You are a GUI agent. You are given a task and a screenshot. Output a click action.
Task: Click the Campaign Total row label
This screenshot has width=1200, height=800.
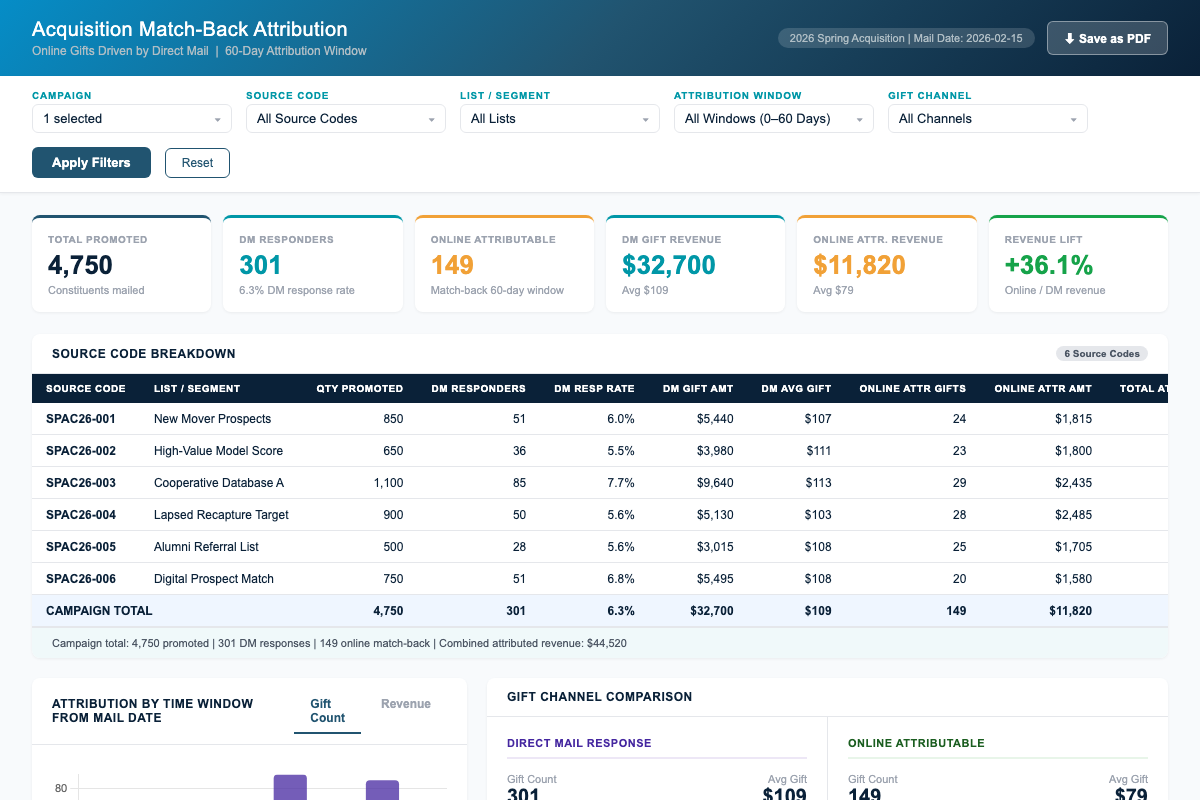tap(99, 611)
